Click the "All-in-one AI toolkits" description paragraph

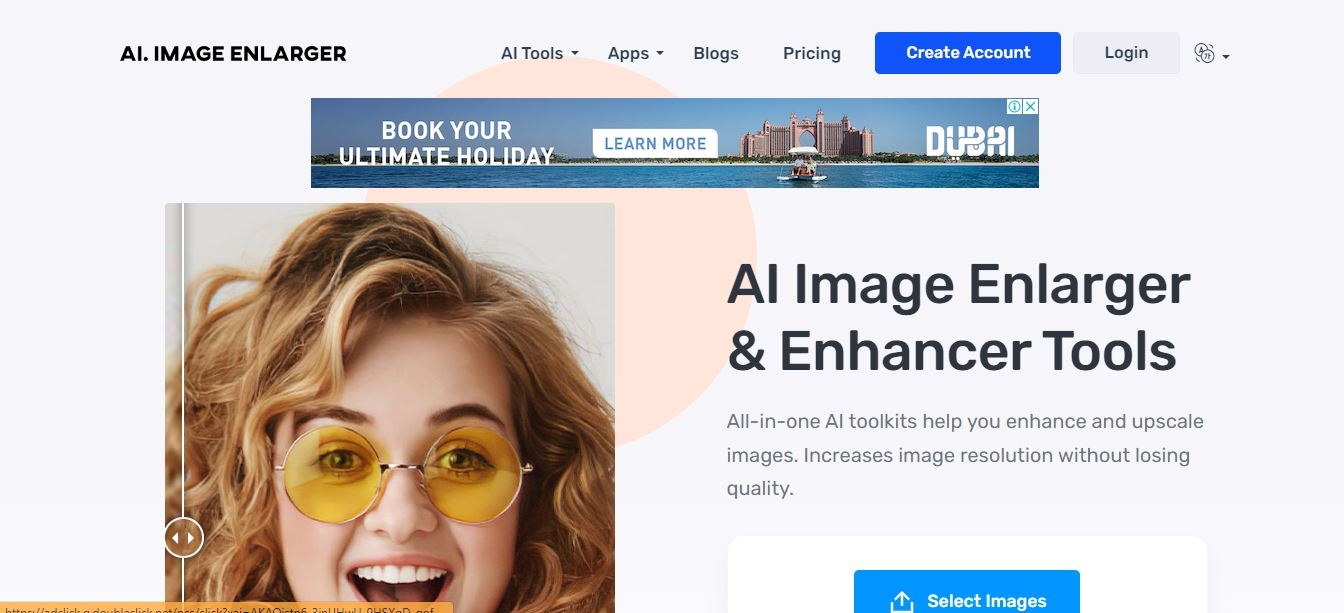(x=966, y=455)
